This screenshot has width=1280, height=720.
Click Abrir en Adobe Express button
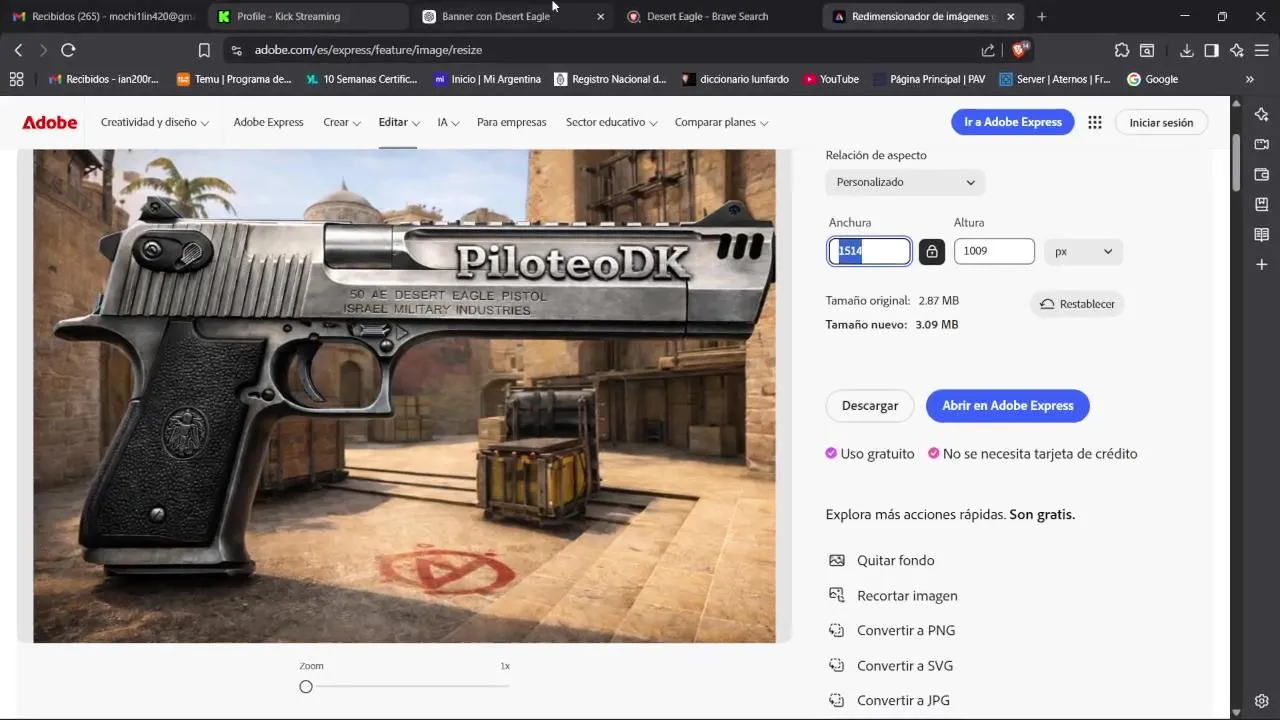[x=1008, y=405]
